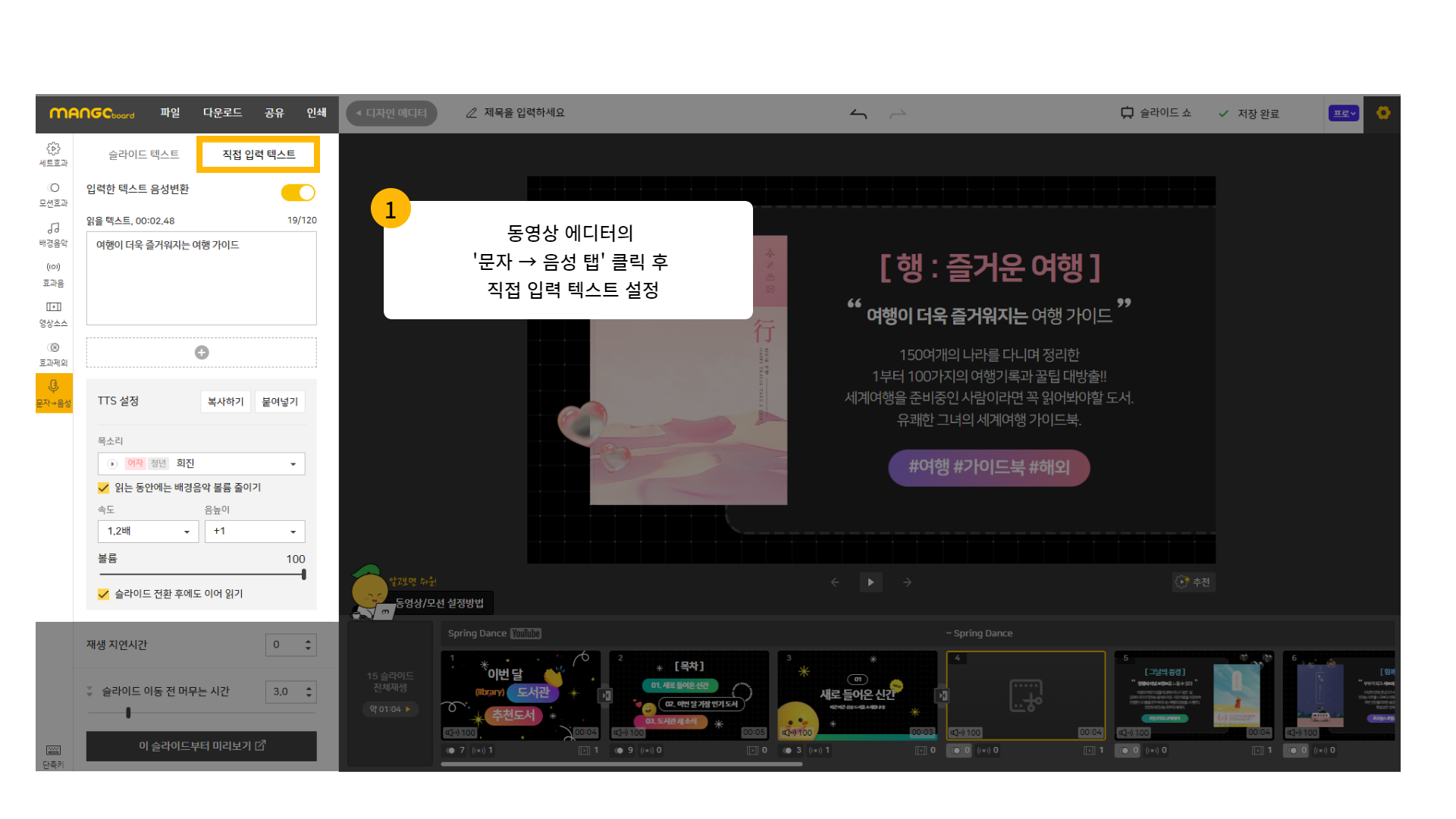This screenshot has height=819, width=1456.
Task: Click the timeline horizontal scrollbar
Action: 621,764
